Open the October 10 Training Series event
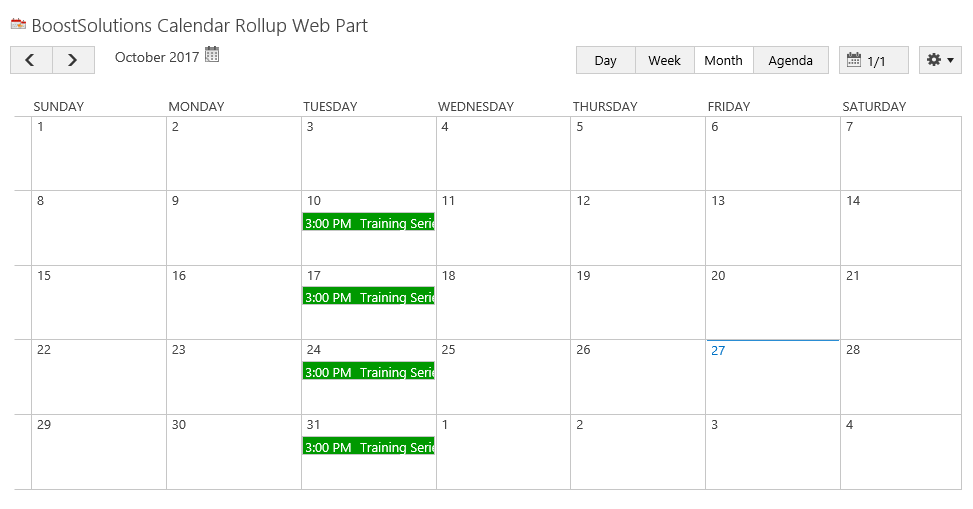973x509 pixels. pyautogui.click(x=369, y=222)
